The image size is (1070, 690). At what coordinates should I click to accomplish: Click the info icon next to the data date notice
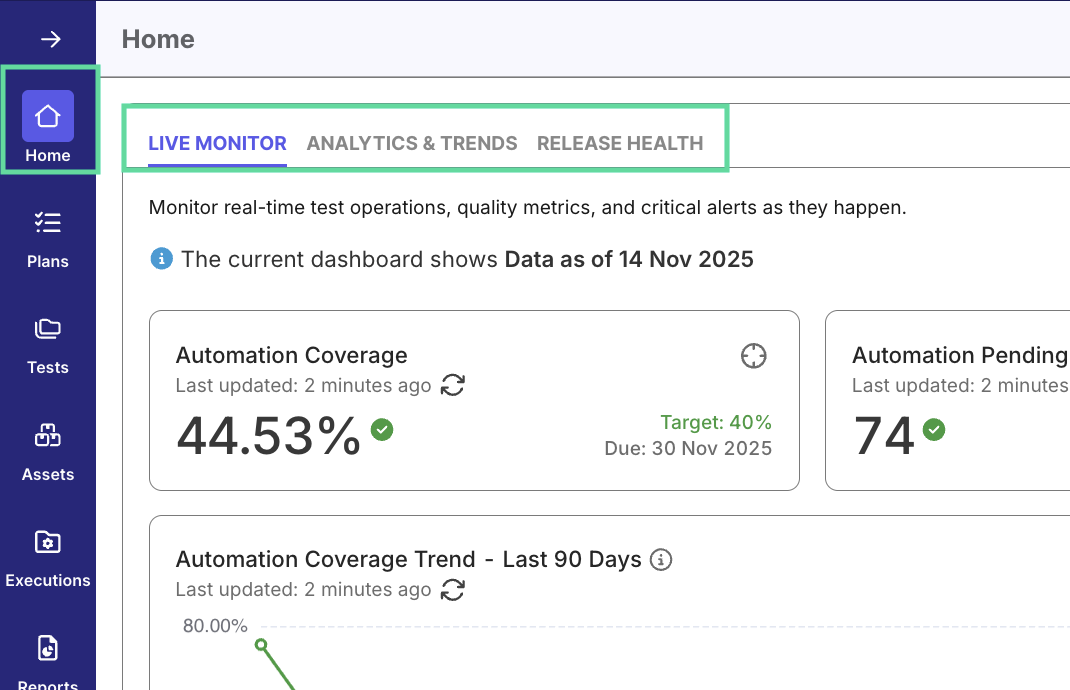pyautogui.click(x=161, y=258)
